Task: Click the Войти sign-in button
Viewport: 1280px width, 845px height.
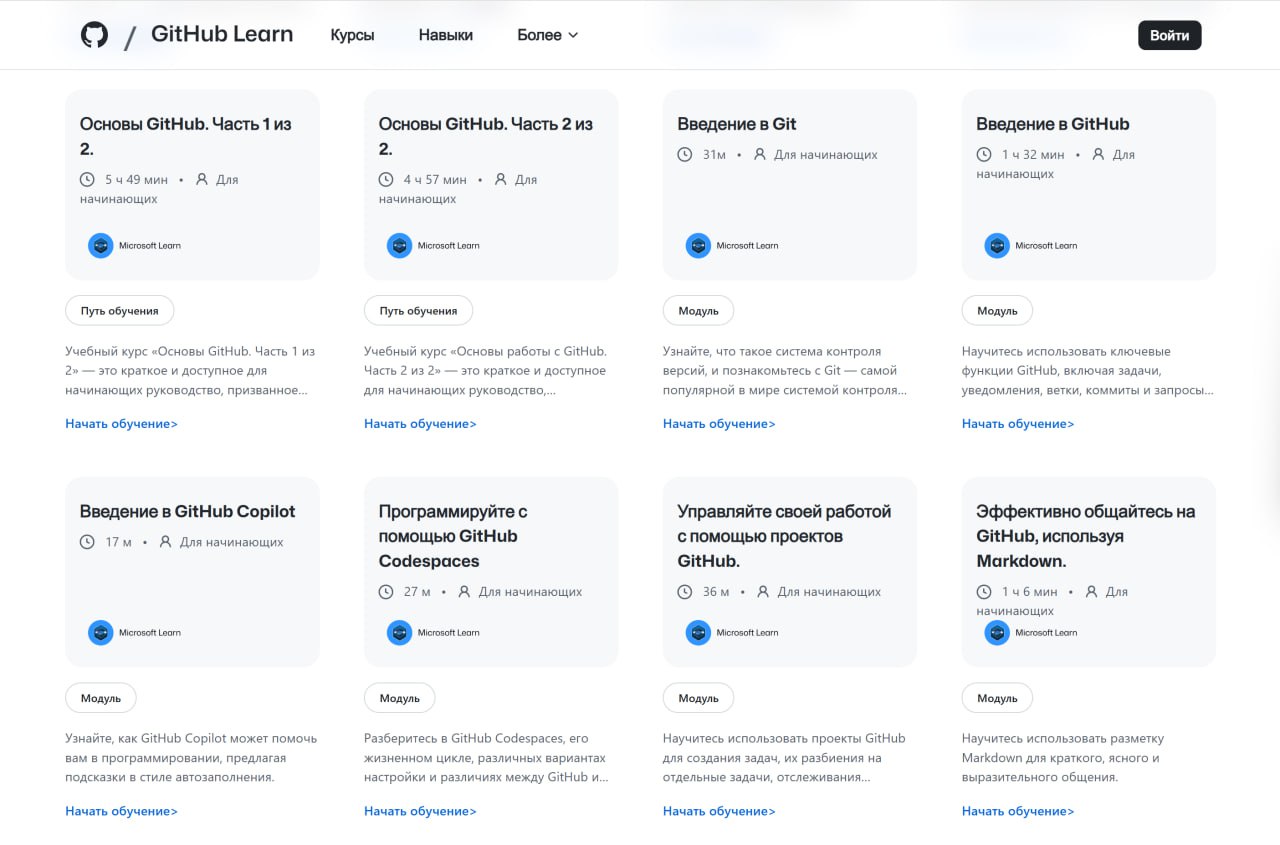Action: [1169, 35]
